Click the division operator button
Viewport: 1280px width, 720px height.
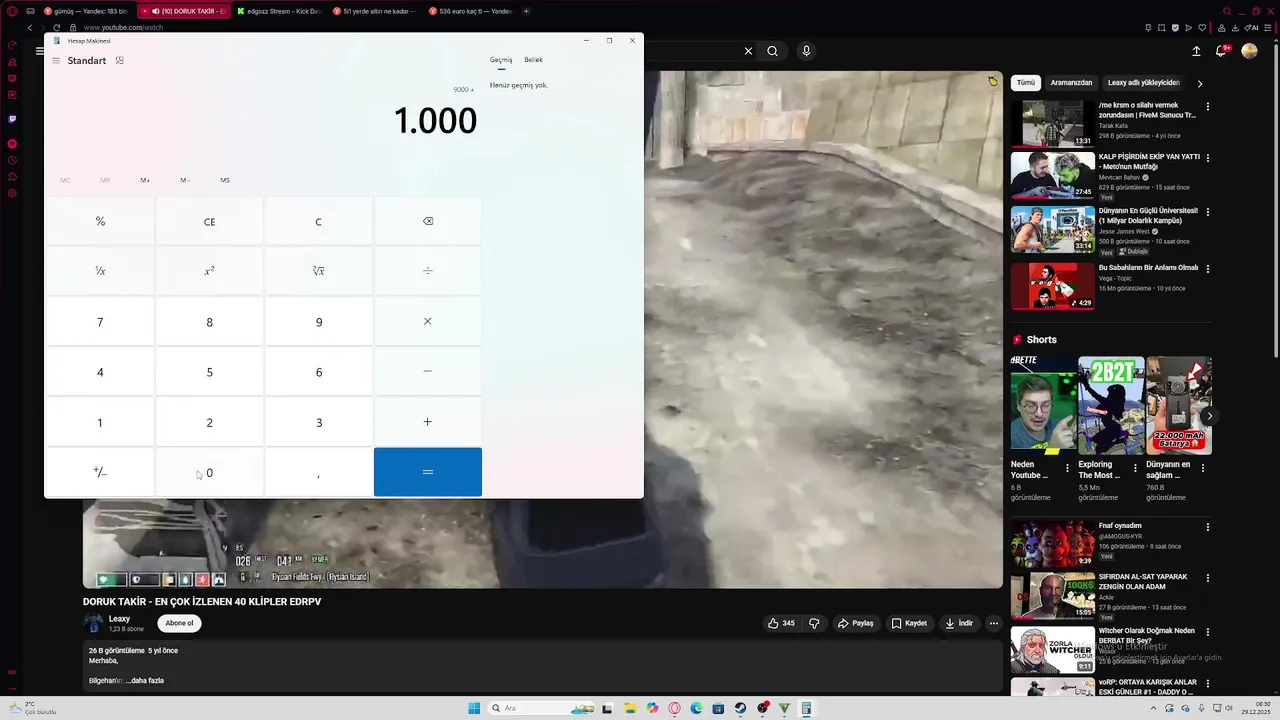tap(427, 271)
